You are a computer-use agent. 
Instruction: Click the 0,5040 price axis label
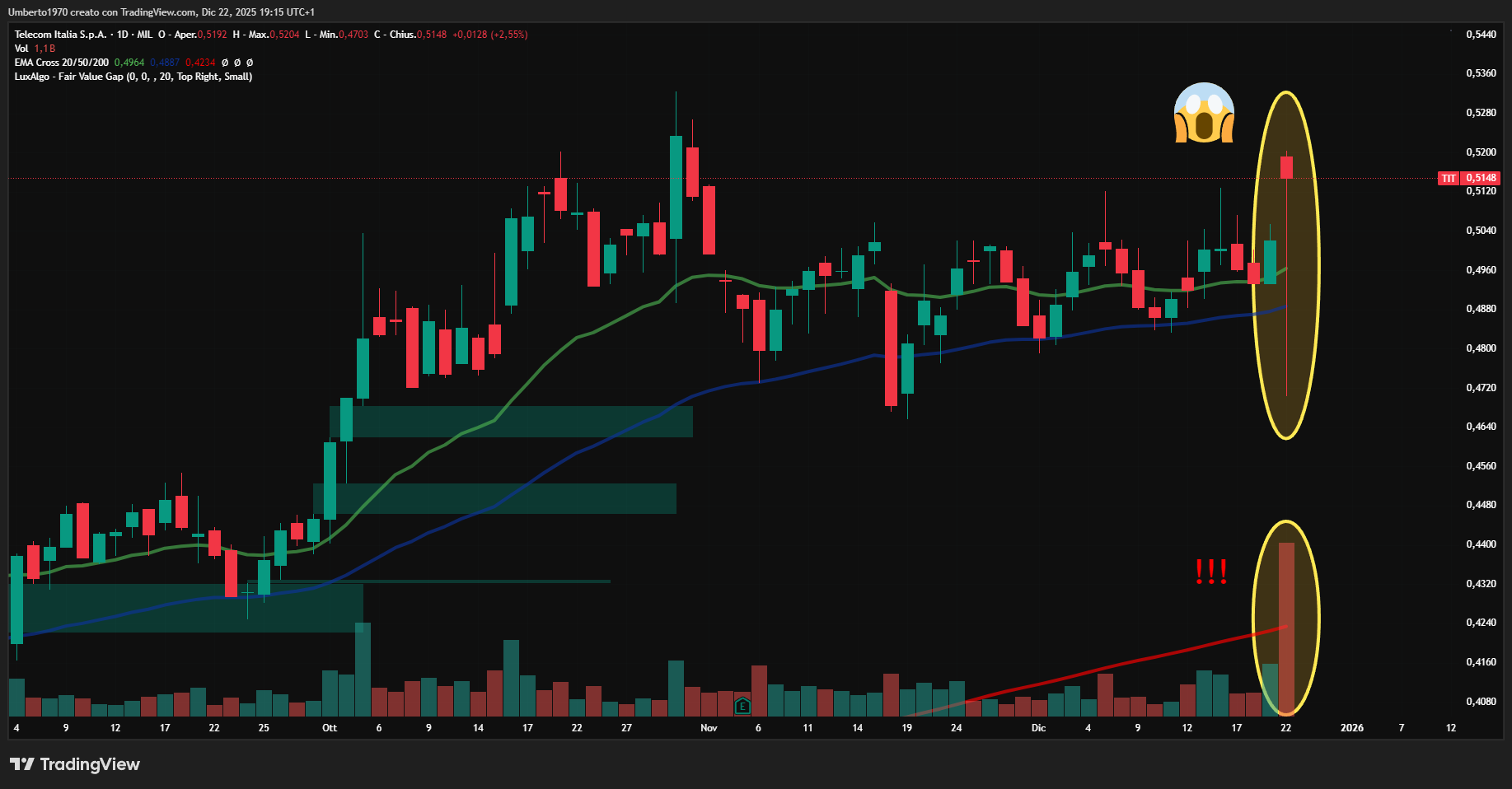(1481, 231)
